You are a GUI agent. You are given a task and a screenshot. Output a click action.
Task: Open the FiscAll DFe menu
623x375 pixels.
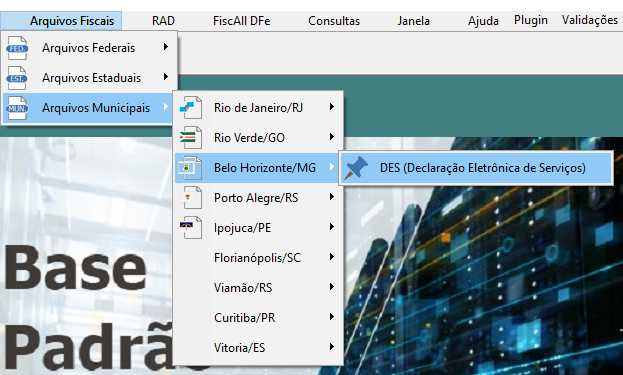click(x=242, y=21)
